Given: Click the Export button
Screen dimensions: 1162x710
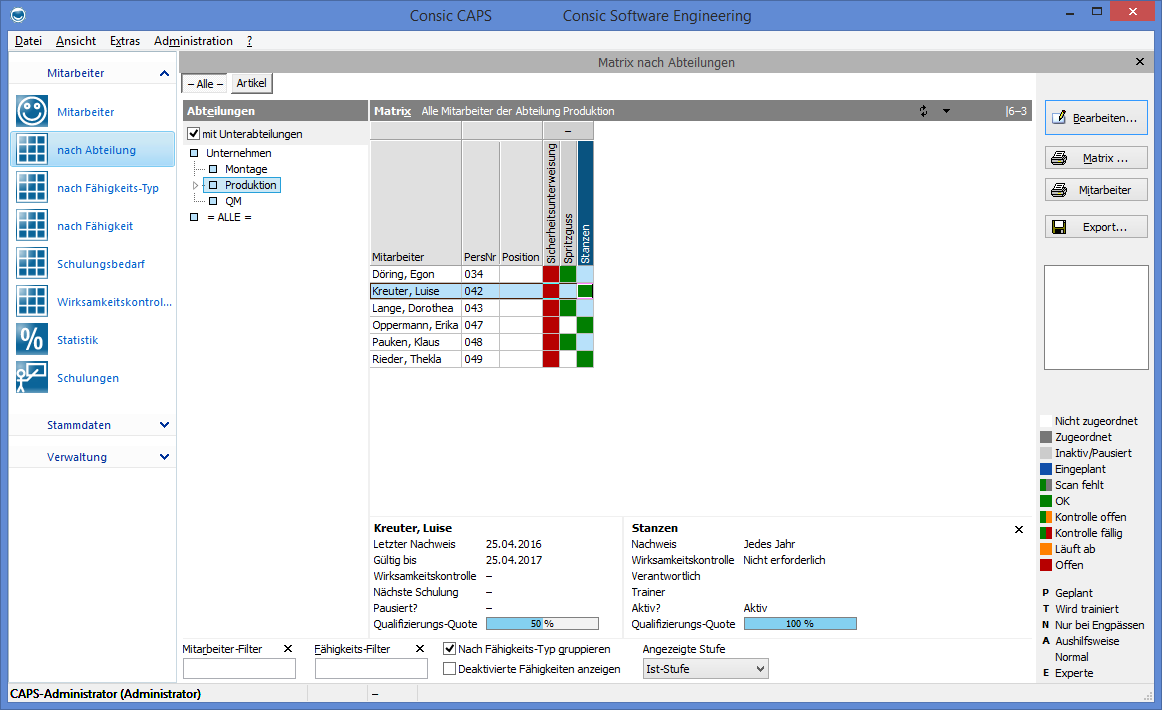Looking at the screenshot, I should (x=1095, y=227).
